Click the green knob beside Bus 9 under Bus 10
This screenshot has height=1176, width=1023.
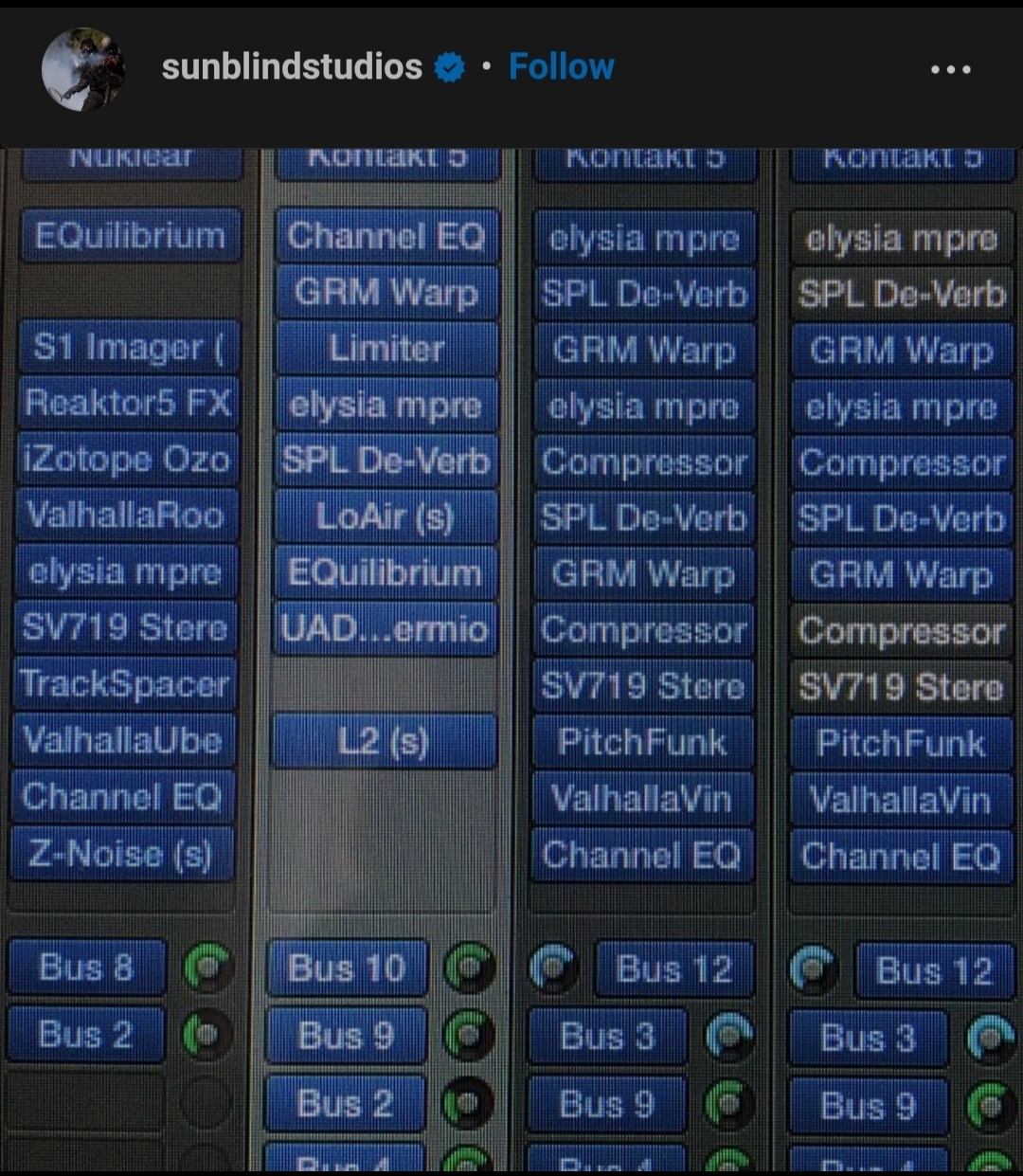tap(468, 1036)
